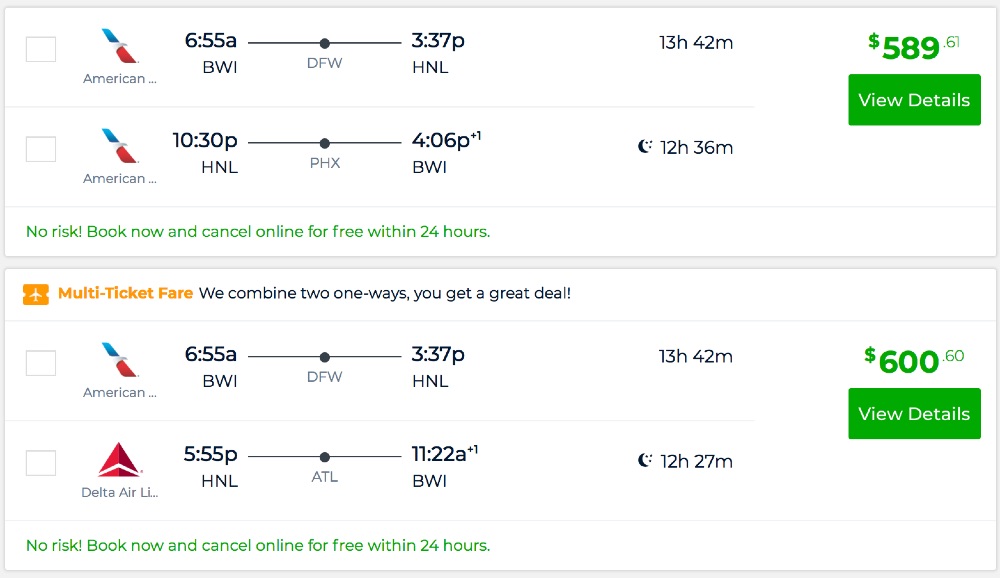Click the DFW layover dot on $589 flight
1000x578 pixels.
click(x=324, y=43)
